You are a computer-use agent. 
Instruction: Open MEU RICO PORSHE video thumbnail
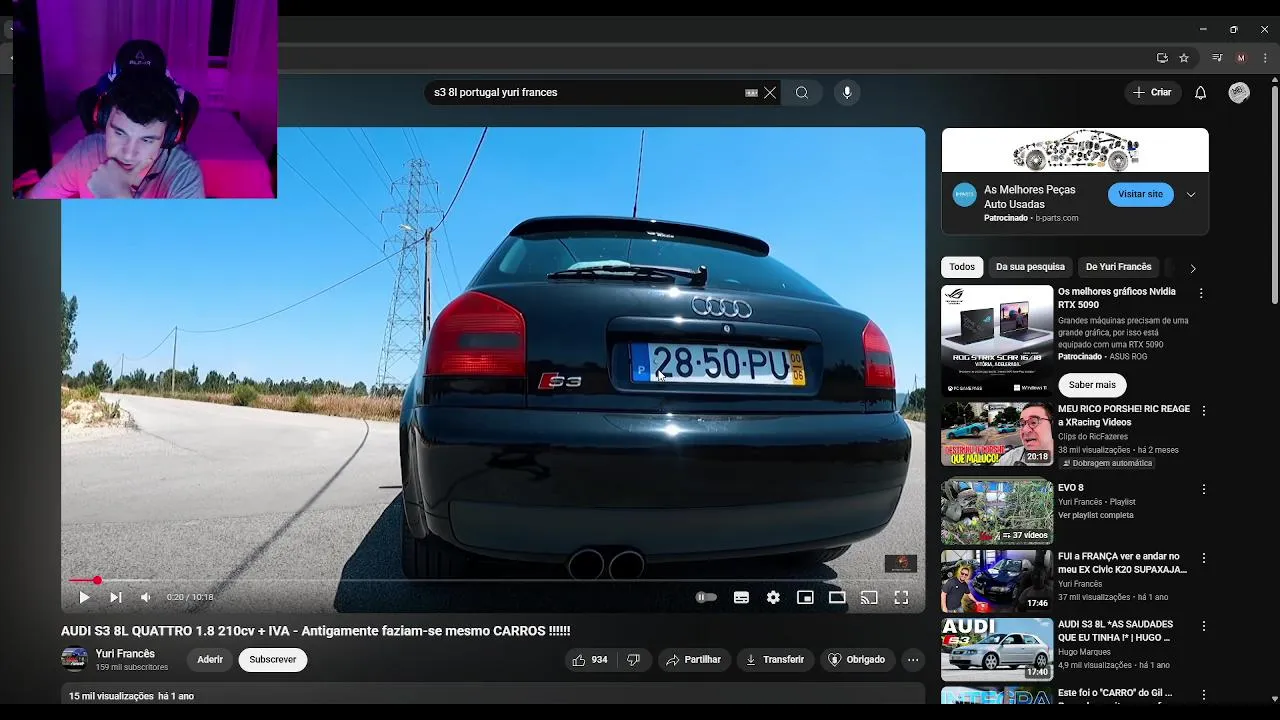pos(997,434)
